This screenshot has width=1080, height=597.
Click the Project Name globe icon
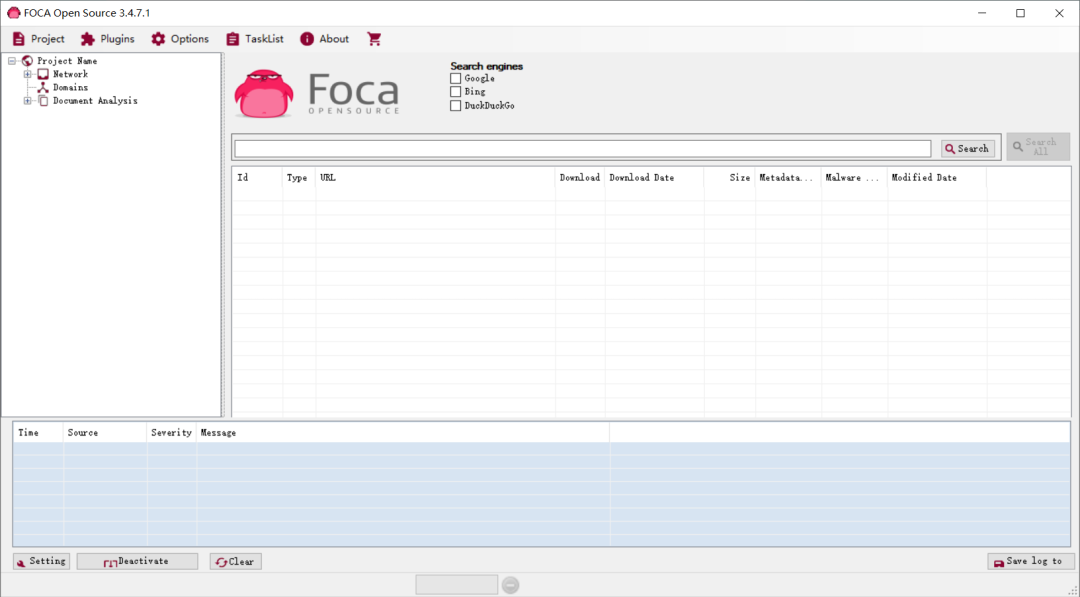point(28,61)
